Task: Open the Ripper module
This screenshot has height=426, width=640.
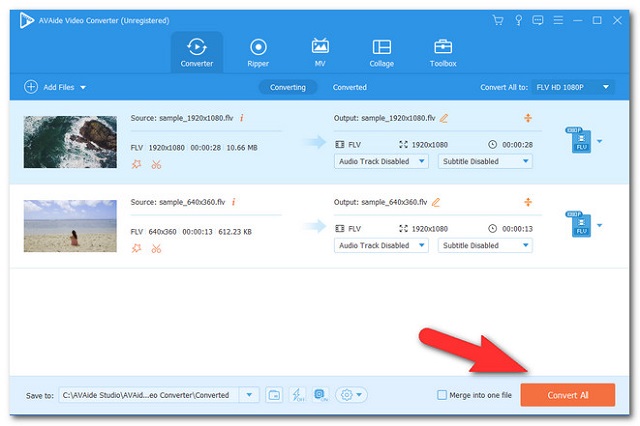Action: coord(258,52)
